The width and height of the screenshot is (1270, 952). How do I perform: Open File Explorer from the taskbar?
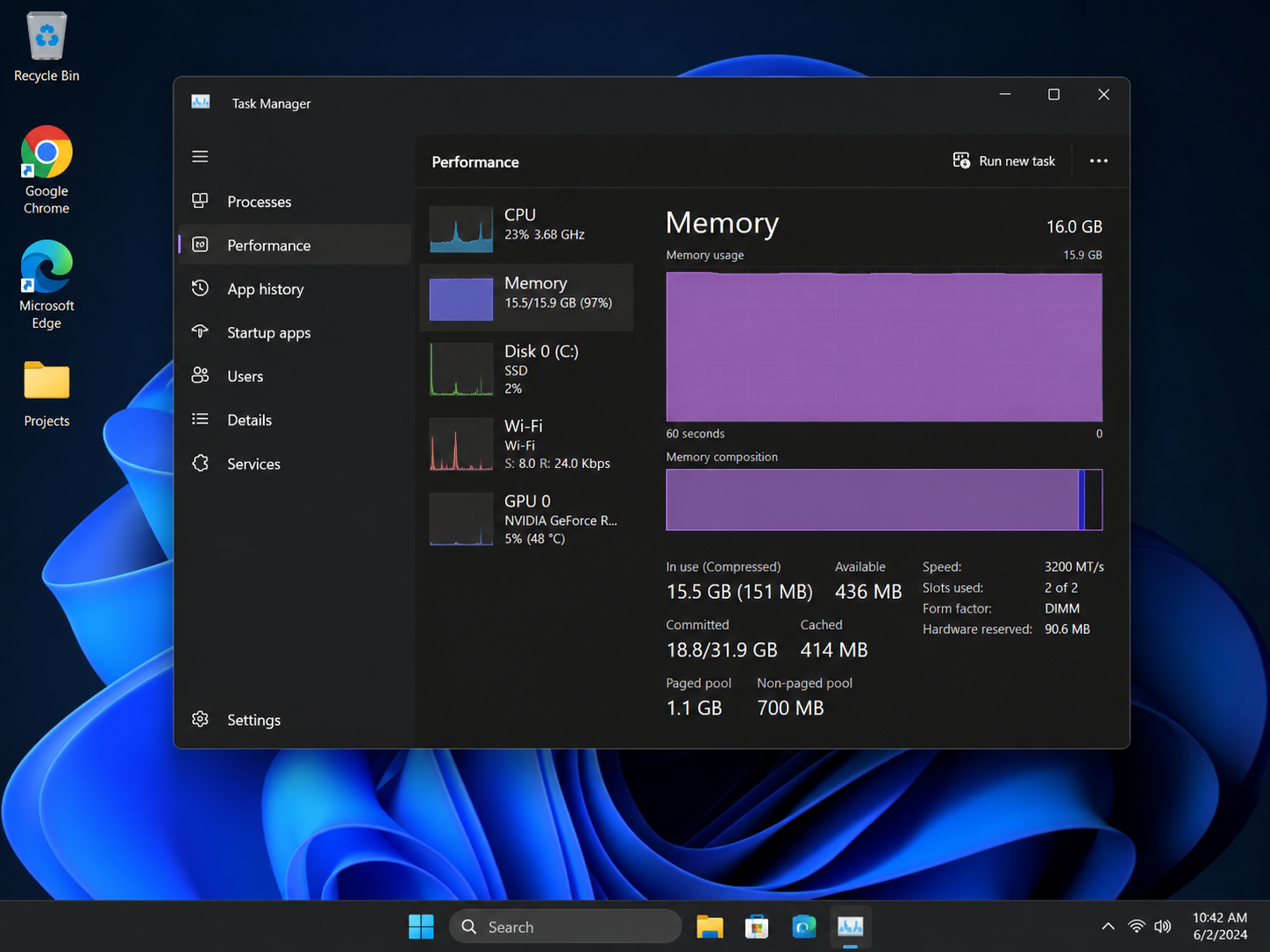click(710, 927)
